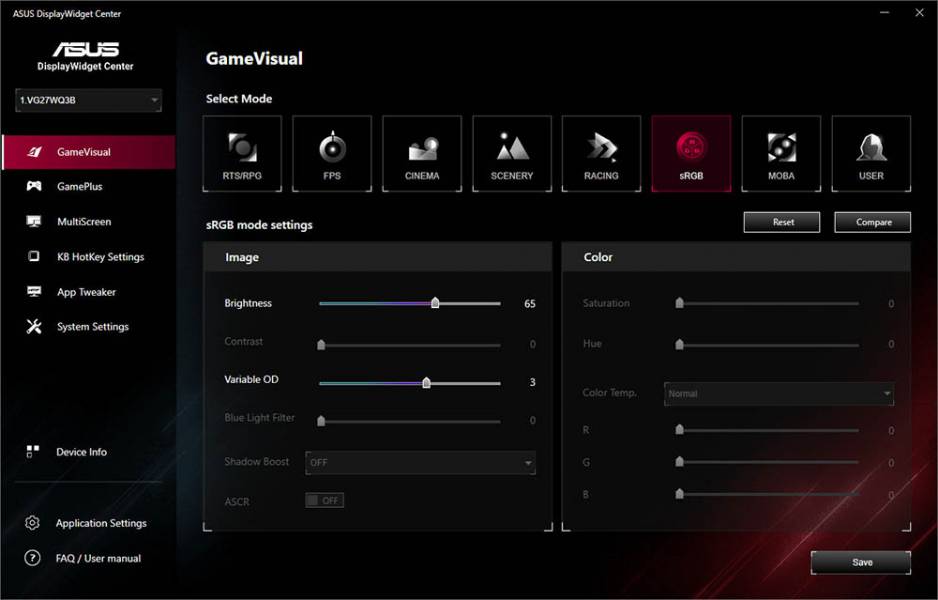Select the RTS/RPG mode icon

[x=242, y=148]
